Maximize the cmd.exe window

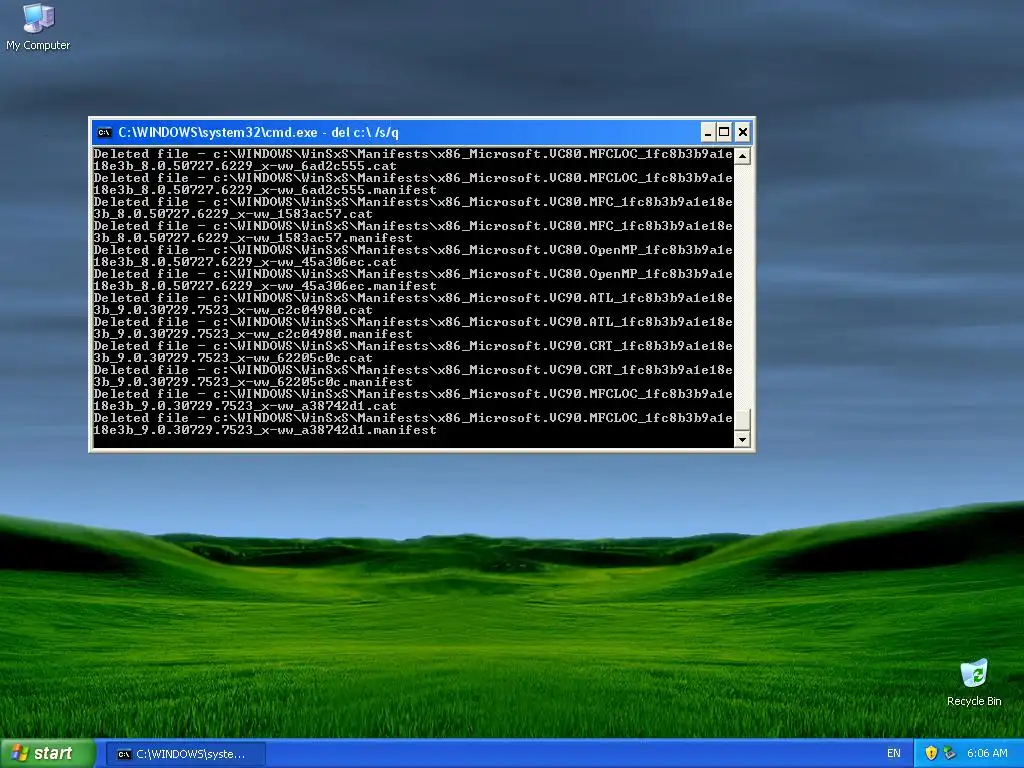point(724,133)
